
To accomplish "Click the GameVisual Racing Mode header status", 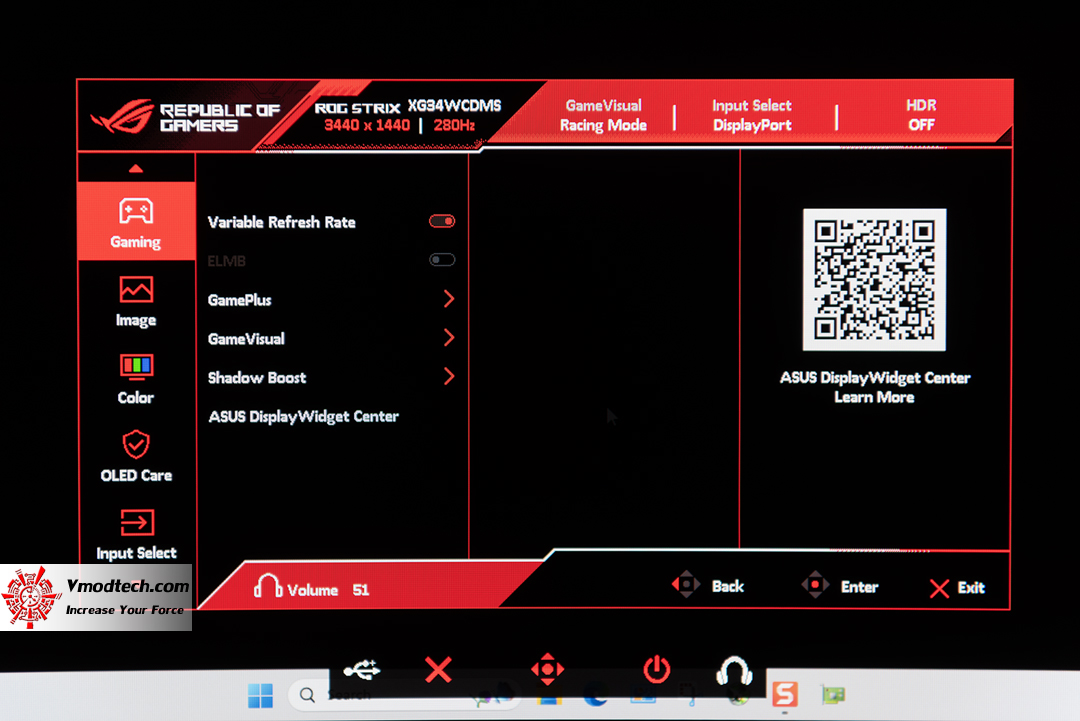I will [603, 115].
